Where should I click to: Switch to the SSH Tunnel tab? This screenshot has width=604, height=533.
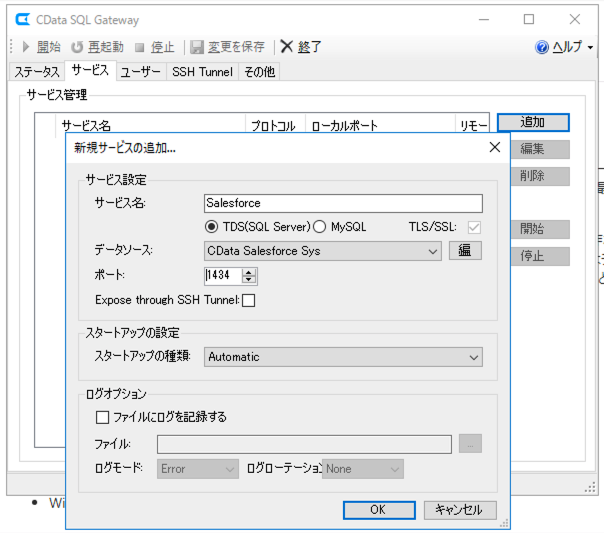[202, 72]
